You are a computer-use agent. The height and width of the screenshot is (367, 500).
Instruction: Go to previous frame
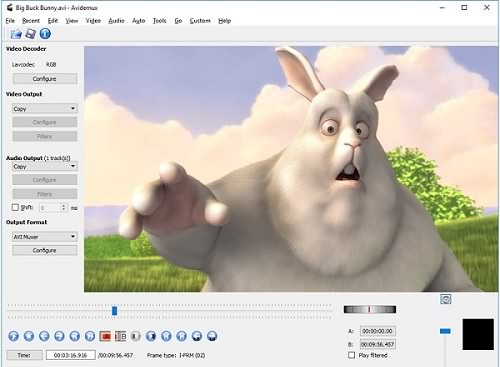coord(44,336)
